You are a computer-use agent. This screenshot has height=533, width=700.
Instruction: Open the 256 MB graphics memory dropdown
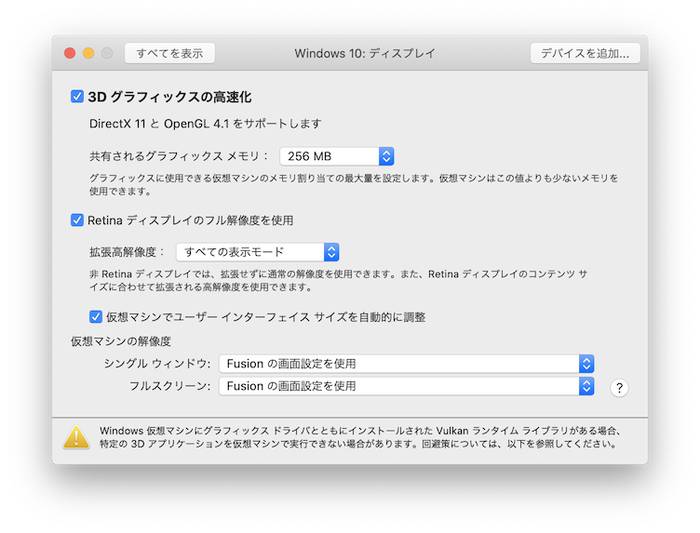337,156
